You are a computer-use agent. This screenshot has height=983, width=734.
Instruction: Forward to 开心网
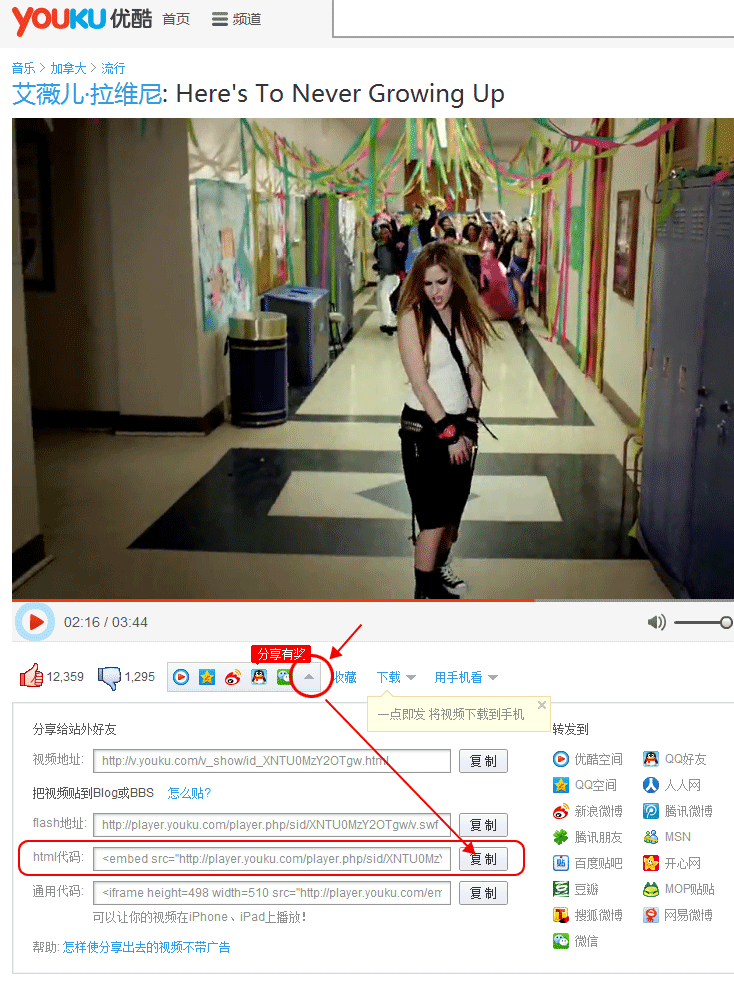(671, 863)
